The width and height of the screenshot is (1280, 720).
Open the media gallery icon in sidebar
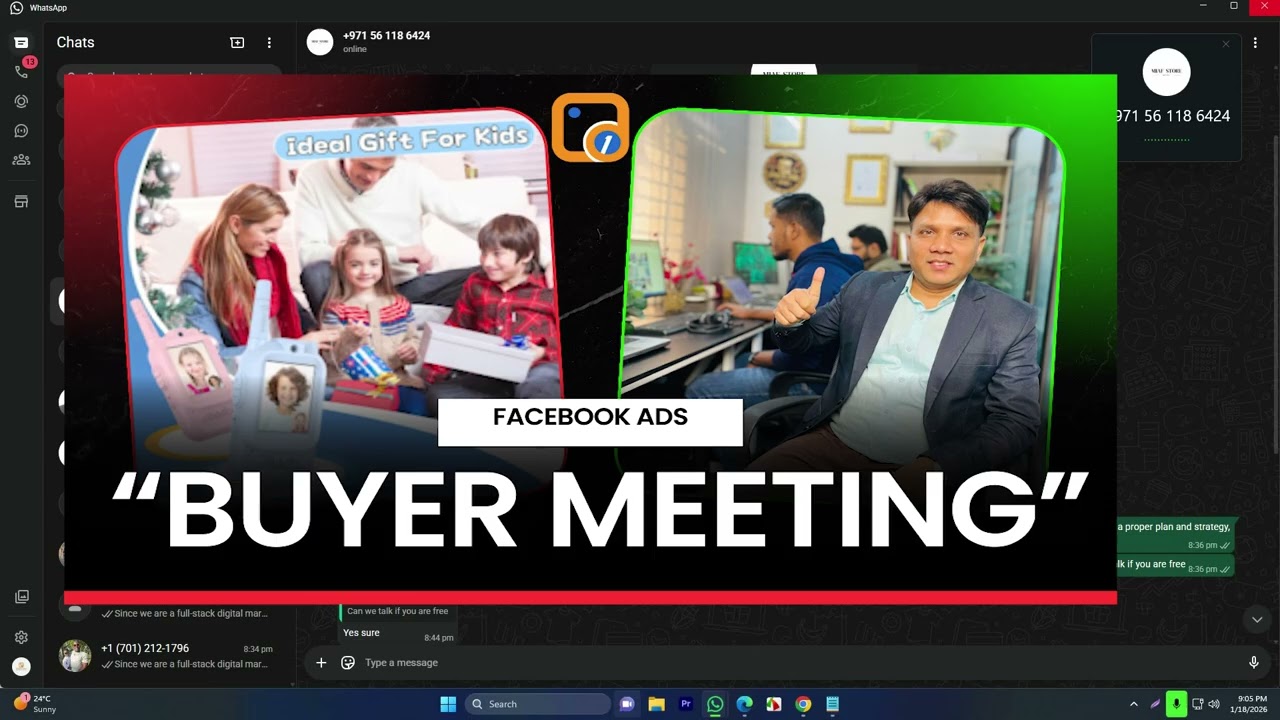coord(21,597)
